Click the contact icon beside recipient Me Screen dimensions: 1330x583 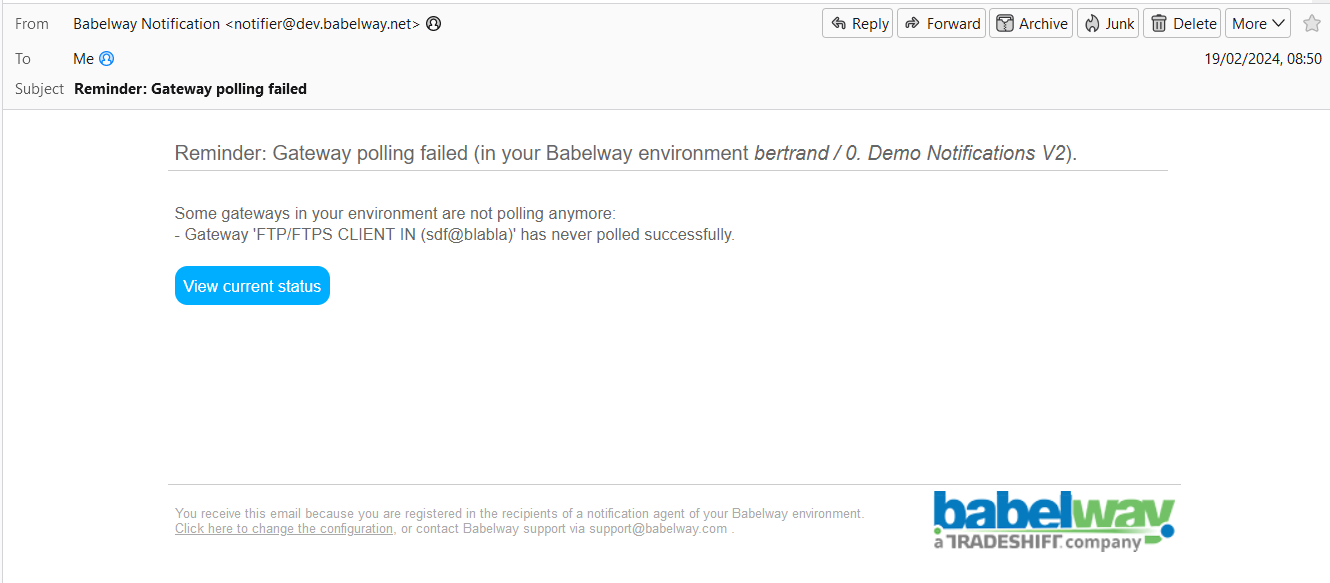(x=107, y=59)
